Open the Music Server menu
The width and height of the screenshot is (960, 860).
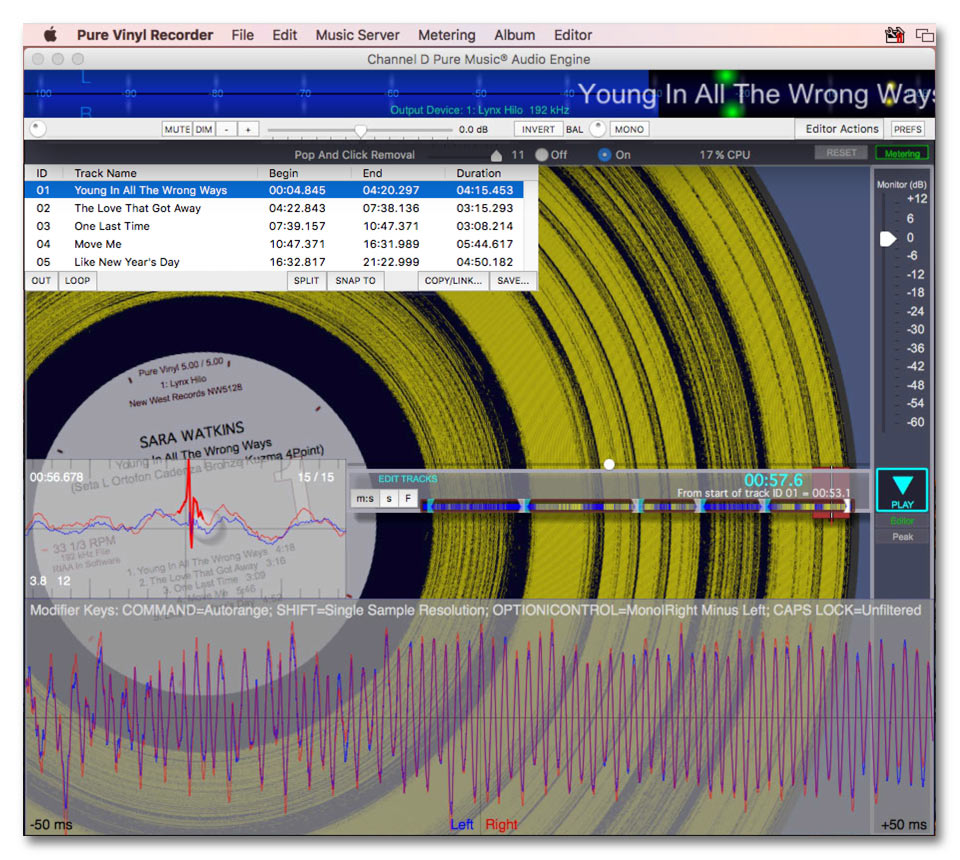click(358, 35)
